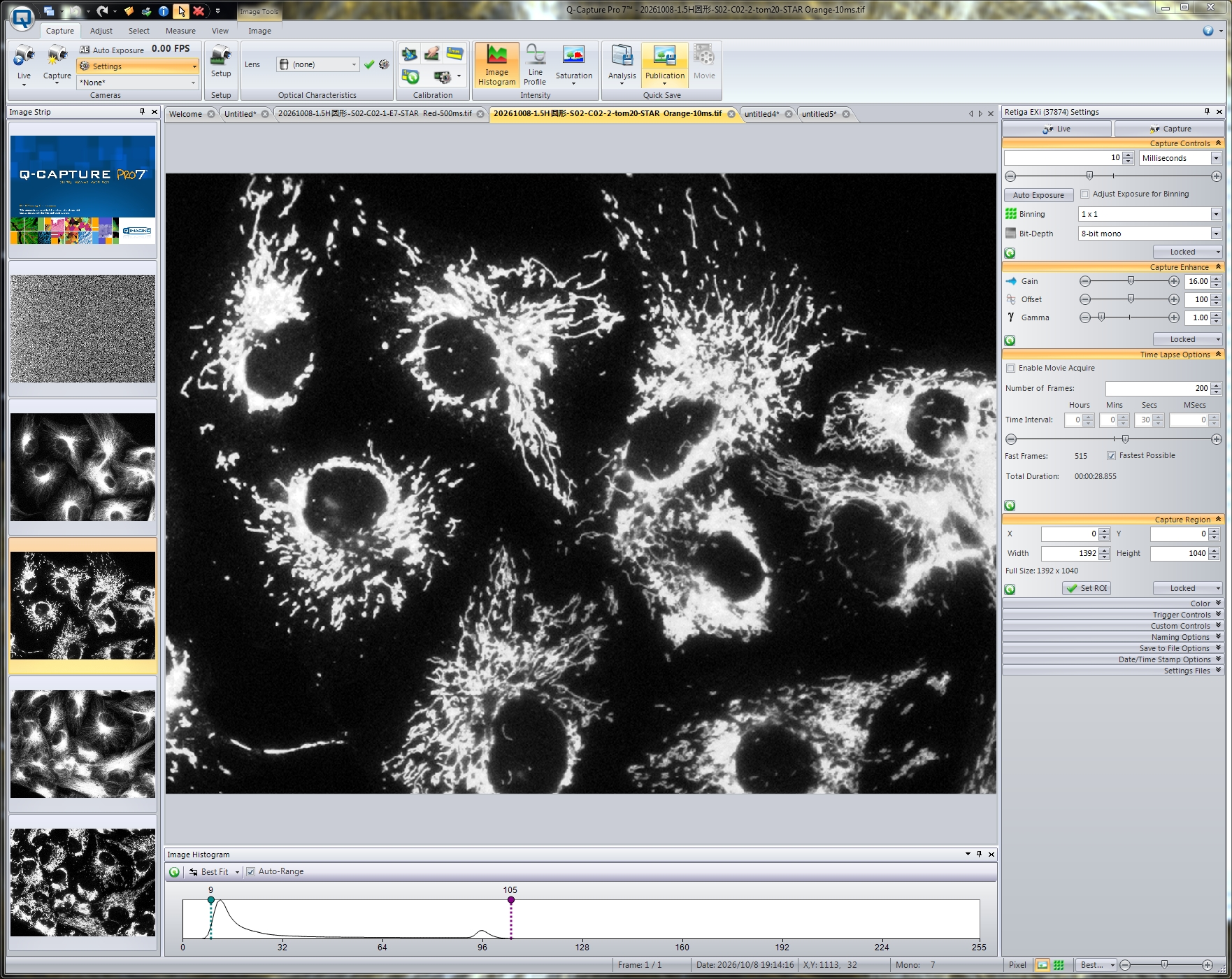The width and height of the screenshot is (1232, 979).
Task: Toggle the Saturation intensity display
Action: 574,64
